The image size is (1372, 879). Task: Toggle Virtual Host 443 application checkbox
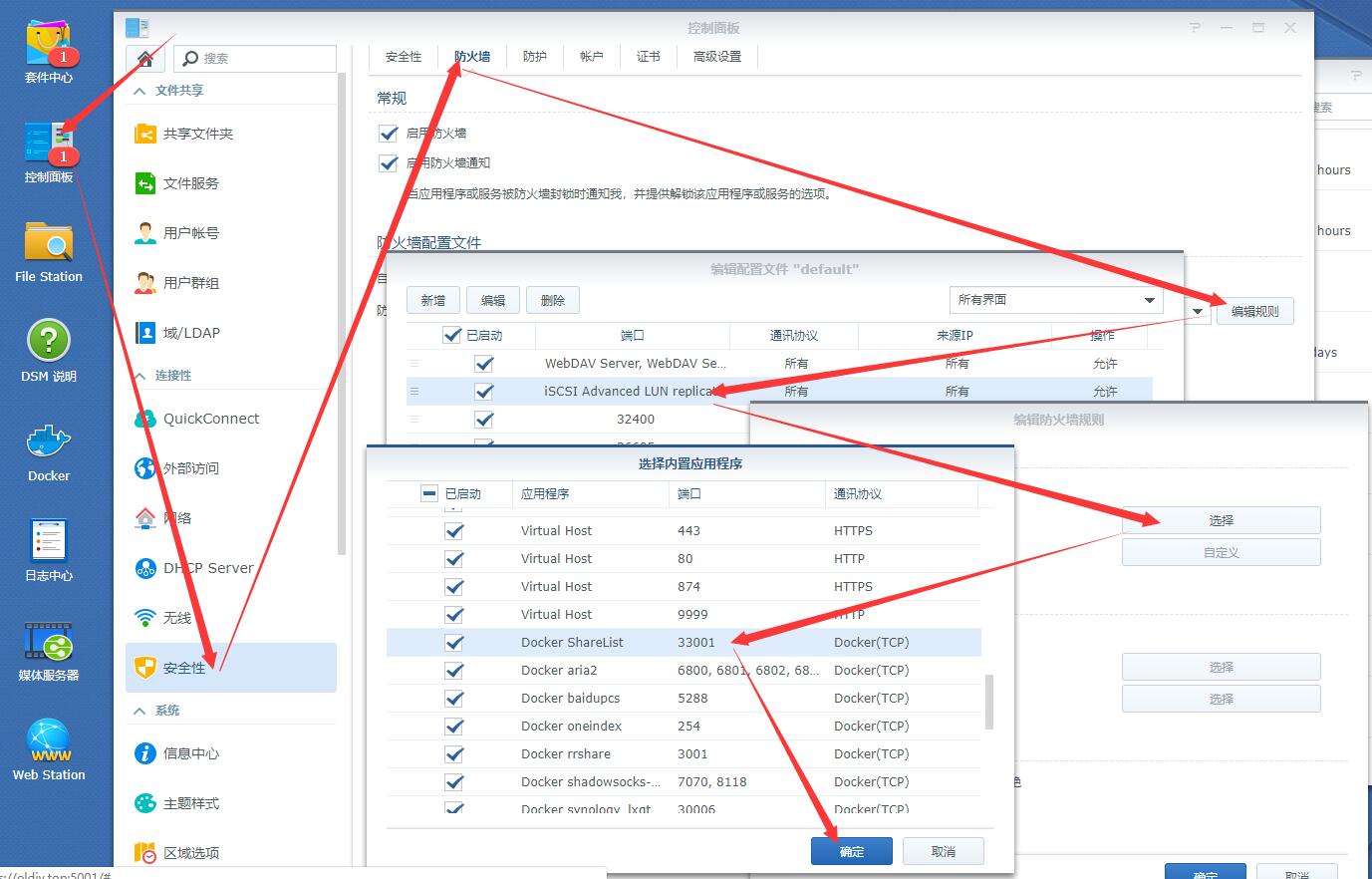click(454, 531)
